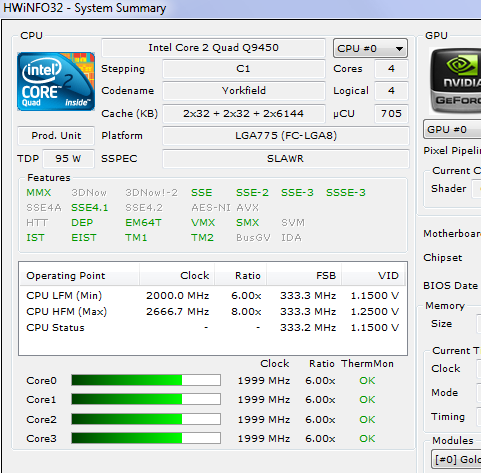Click the Clock column header in Operating Point table

[x=177, y=276]
